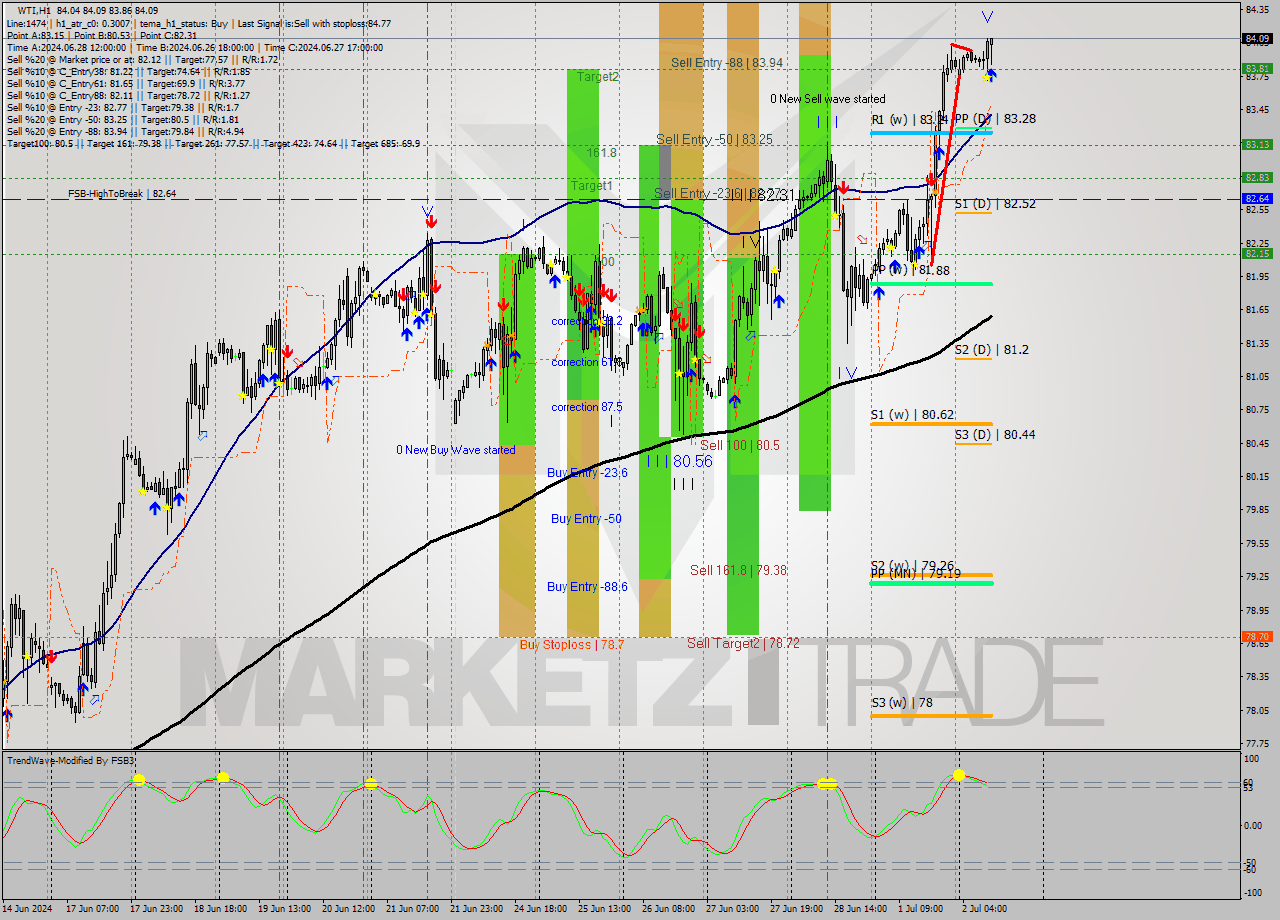The image size is (1280, 920).
Task: Select the '0 New Sell wave started' text
Action: coord(827,99)
